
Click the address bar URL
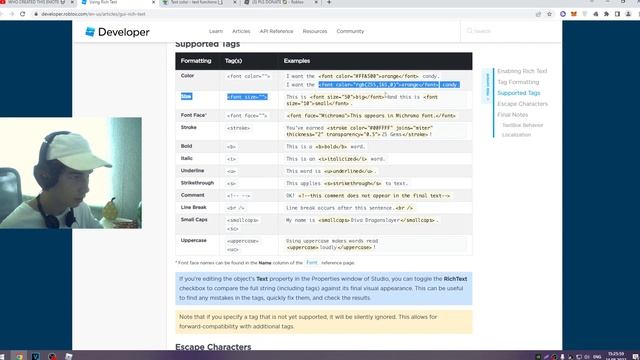tap(93, 14)
